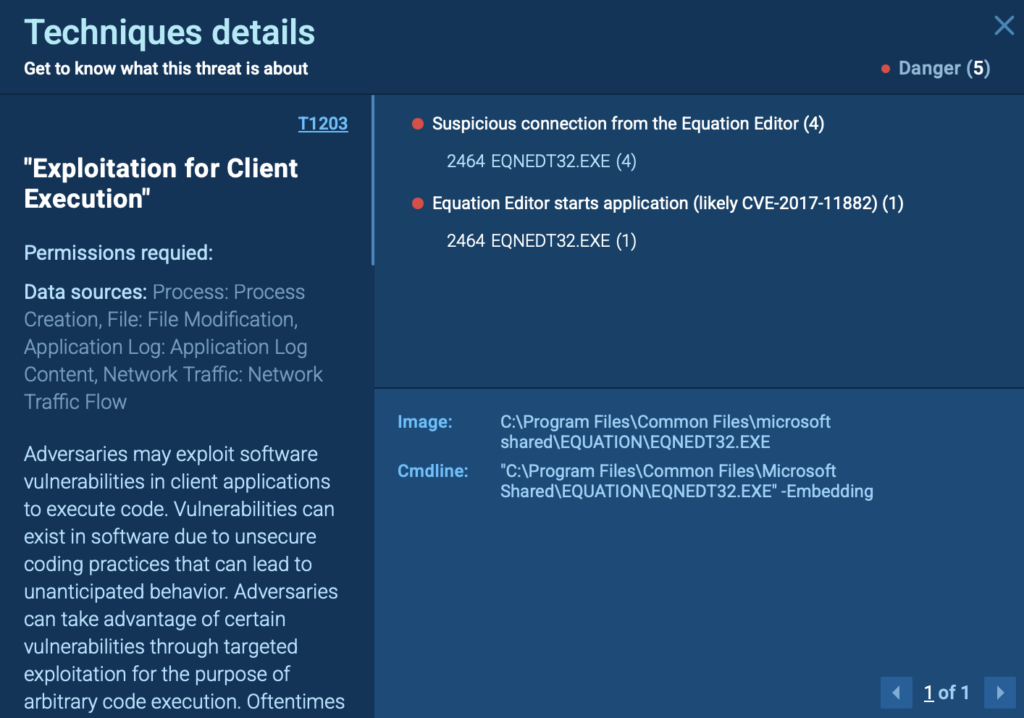The image size is (1024, 718).
Task: Click the Data sources label
Action: [x=85, y=292]
